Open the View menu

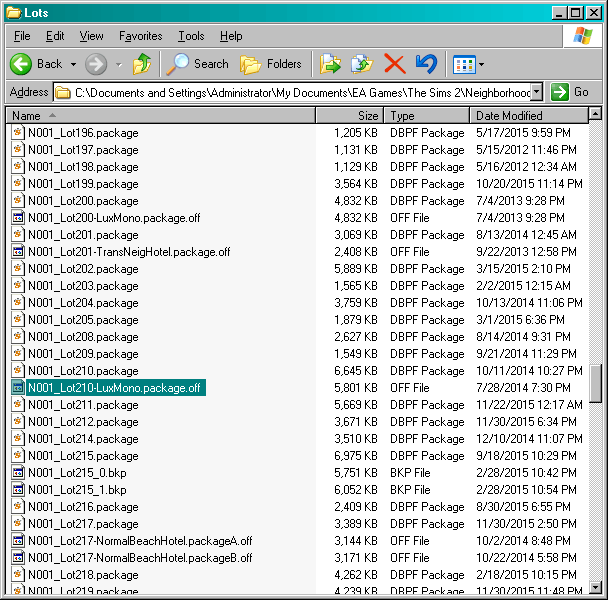(92, 36)
